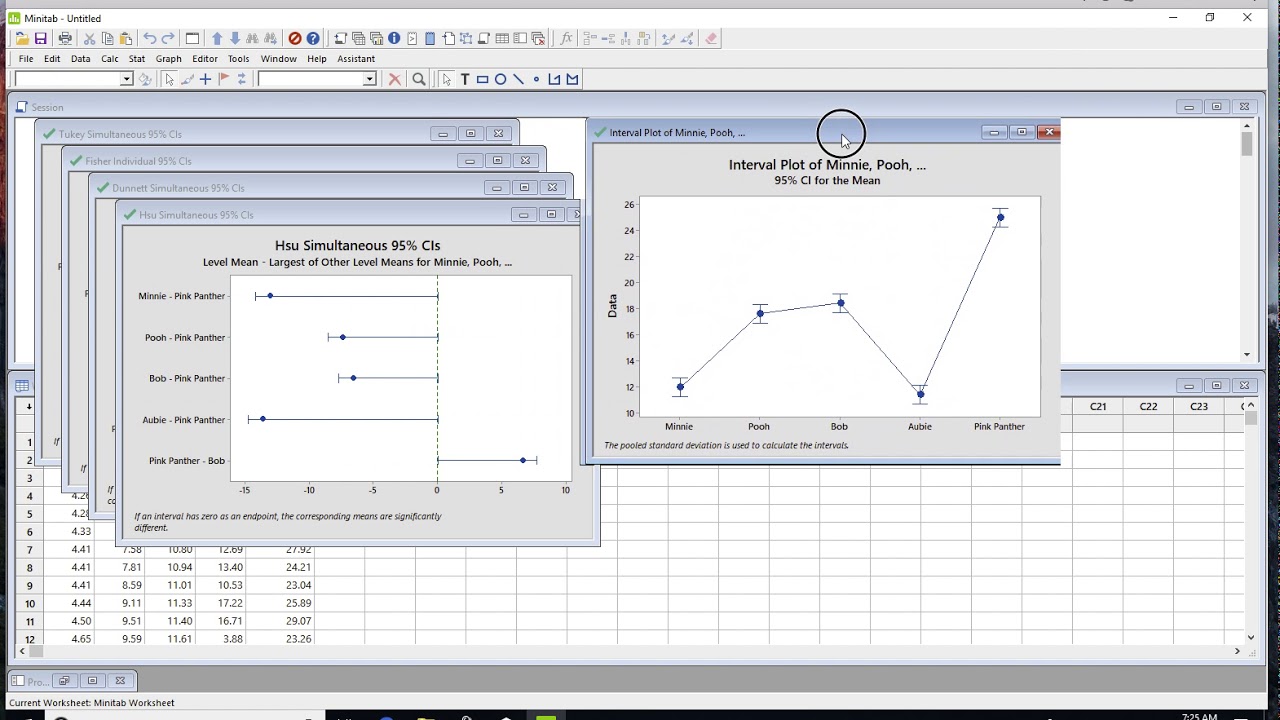Select worksheet cell containing 29.07
1280x720 pixels.
[x=282, y=621]
